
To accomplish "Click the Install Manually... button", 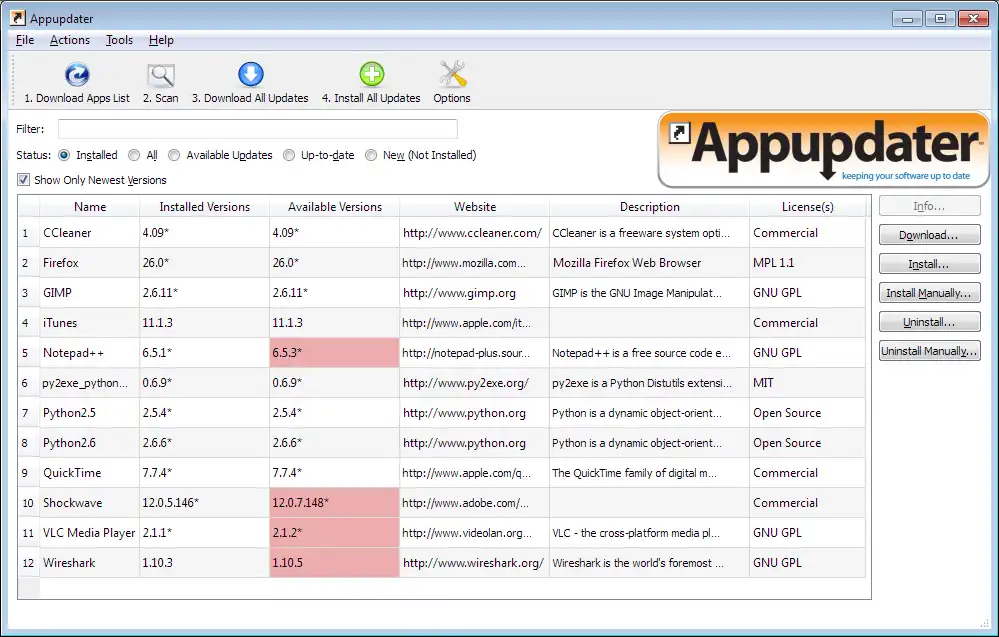I will [930, 293].
